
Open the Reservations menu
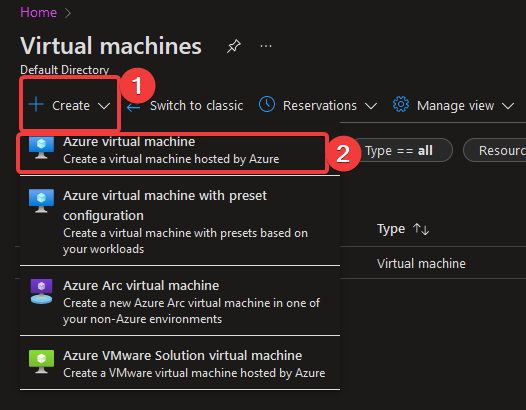point(318,105)
